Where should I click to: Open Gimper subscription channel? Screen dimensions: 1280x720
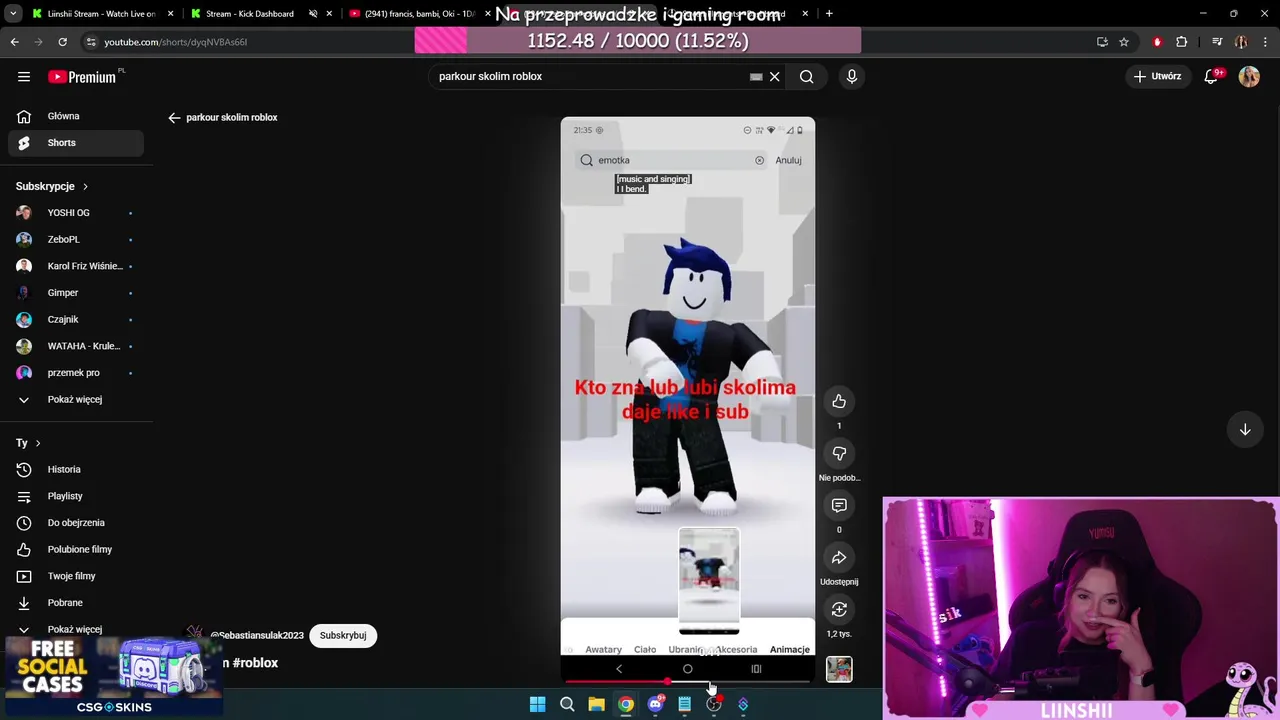click(75, 293)
